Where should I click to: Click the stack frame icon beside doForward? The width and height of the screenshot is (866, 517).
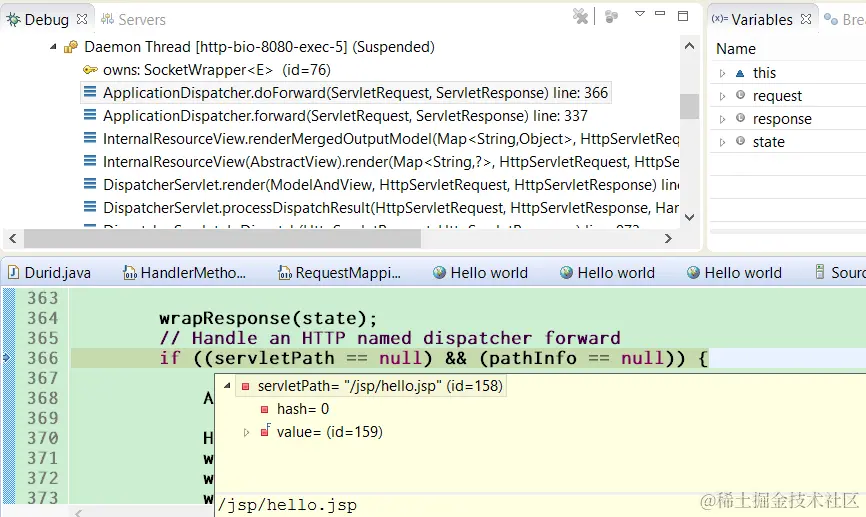pos(89,92)
